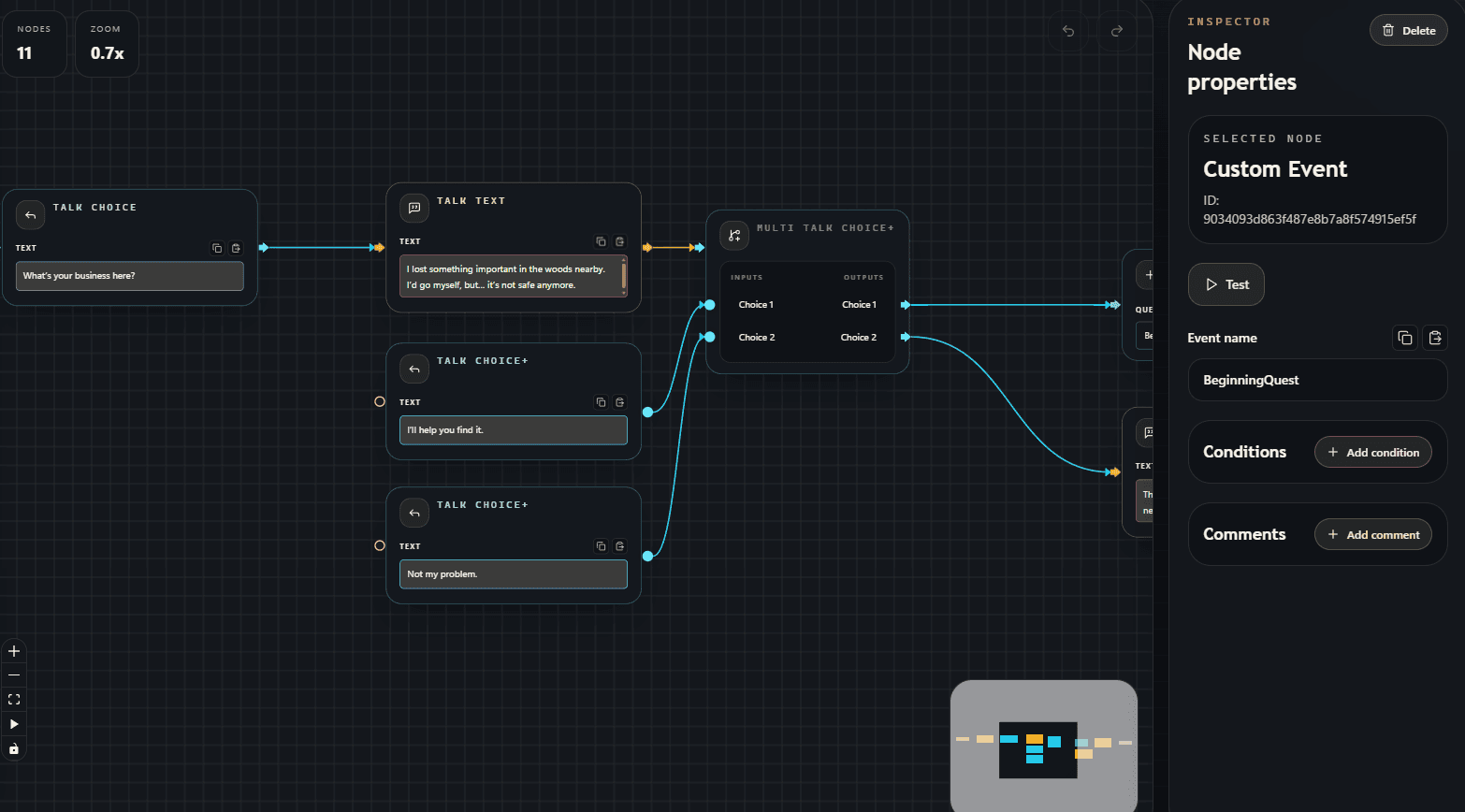Click the 'I'll help you find it.' text field
1465x812 pixels.
tap(514, 430)
